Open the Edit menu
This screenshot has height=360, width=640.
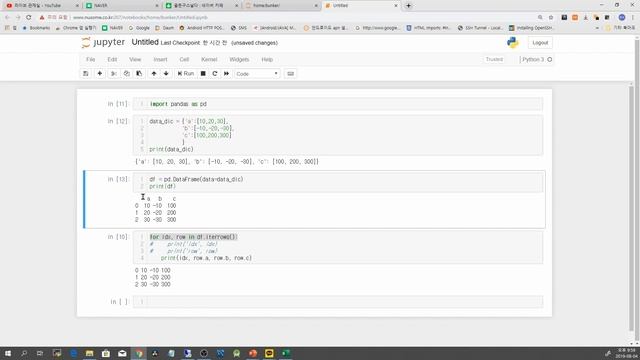(112, 60)
